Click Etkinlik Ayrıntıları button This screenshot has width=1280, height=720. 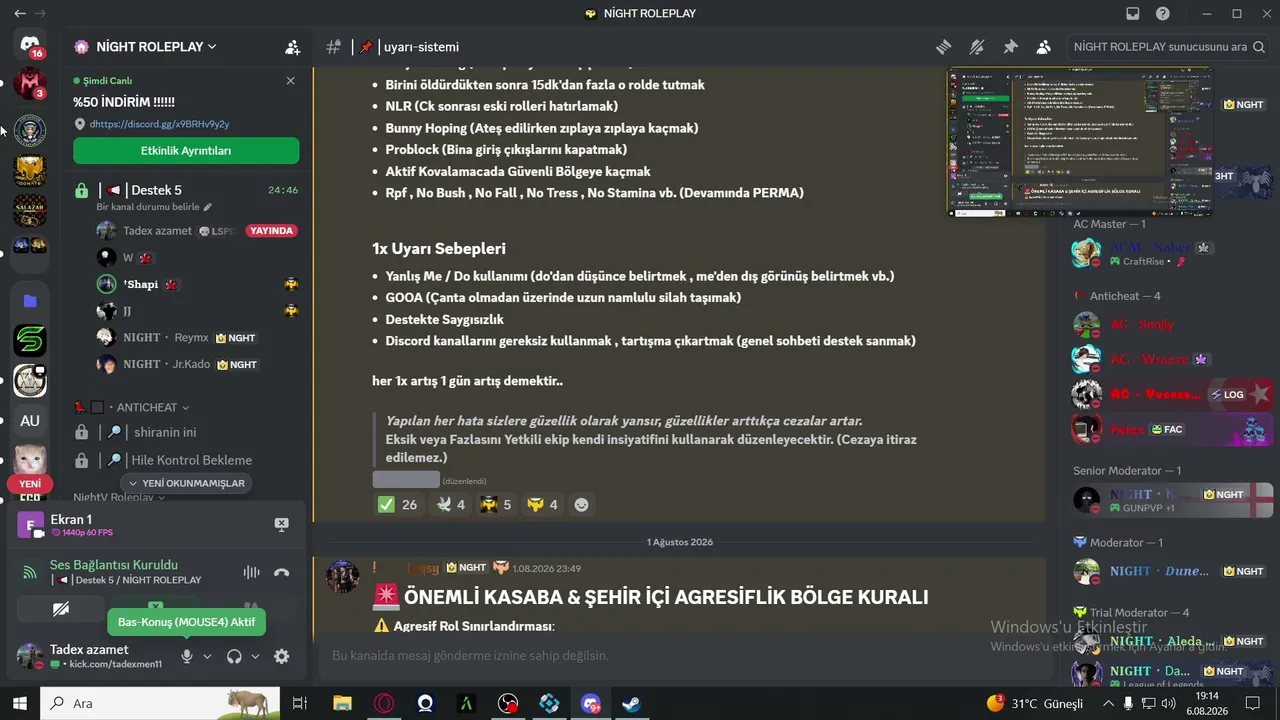coord(186,151)
